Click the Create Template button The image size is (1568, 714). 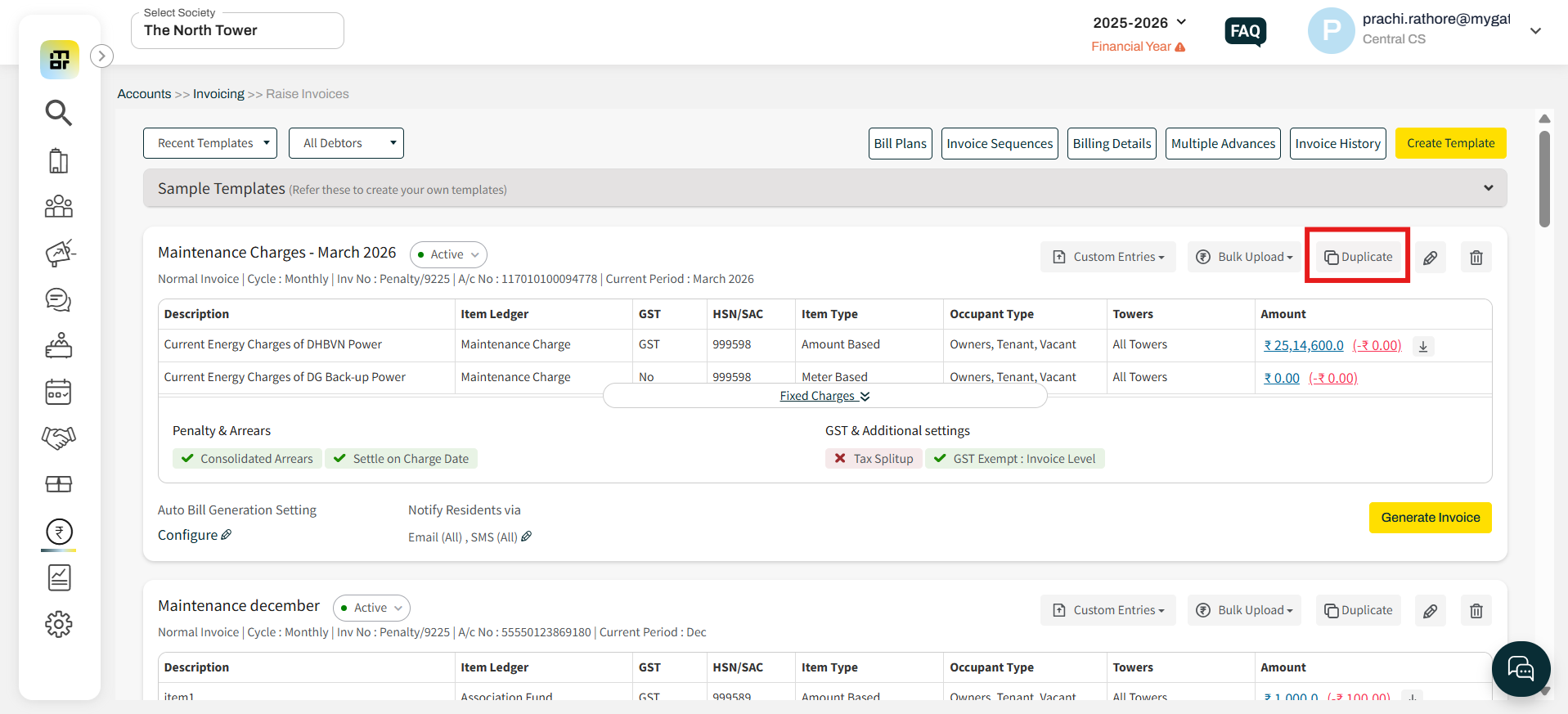point(1450,143)
